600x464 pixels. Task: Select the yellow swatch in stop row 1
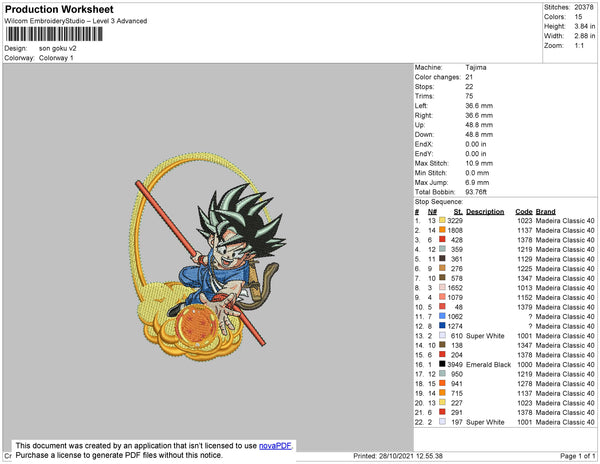(442, 220)
